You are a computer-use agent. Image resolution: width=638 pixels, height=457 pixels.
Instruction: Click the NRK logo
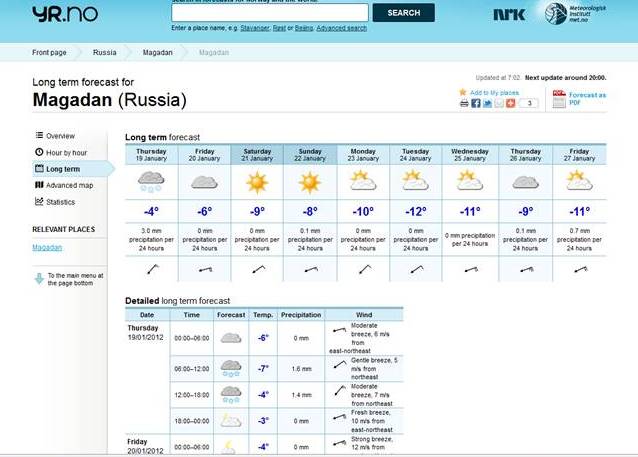point(509,14)
